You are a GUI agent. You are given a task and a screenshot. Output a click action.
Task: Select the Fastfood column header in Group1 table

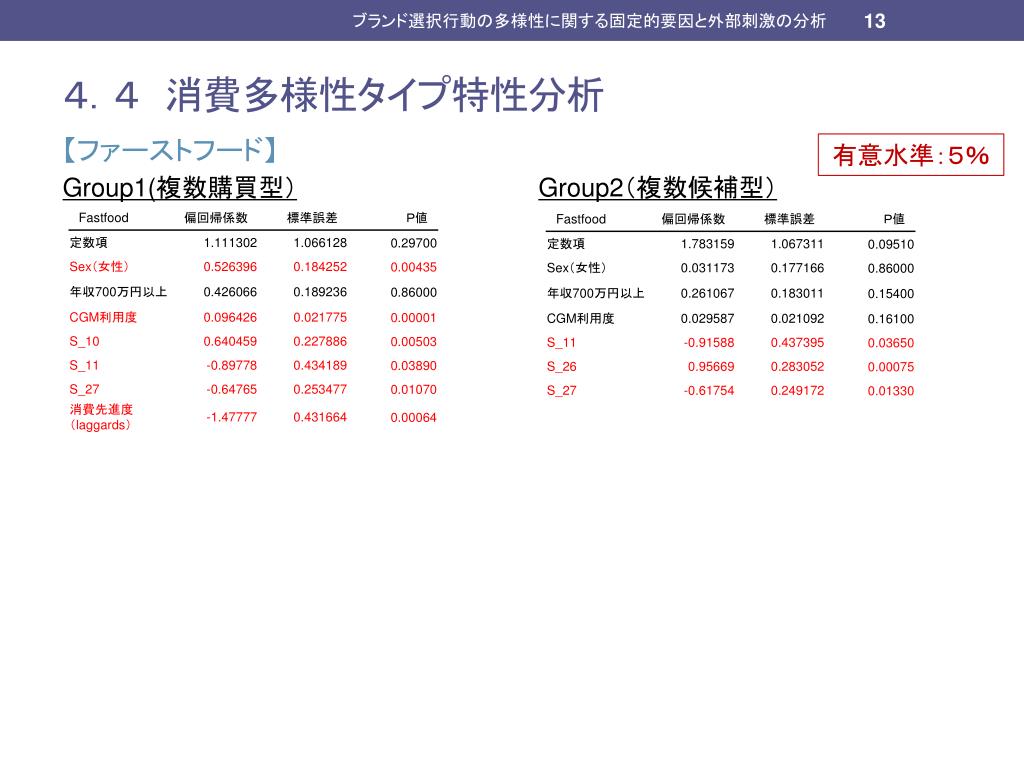[103, 217]
